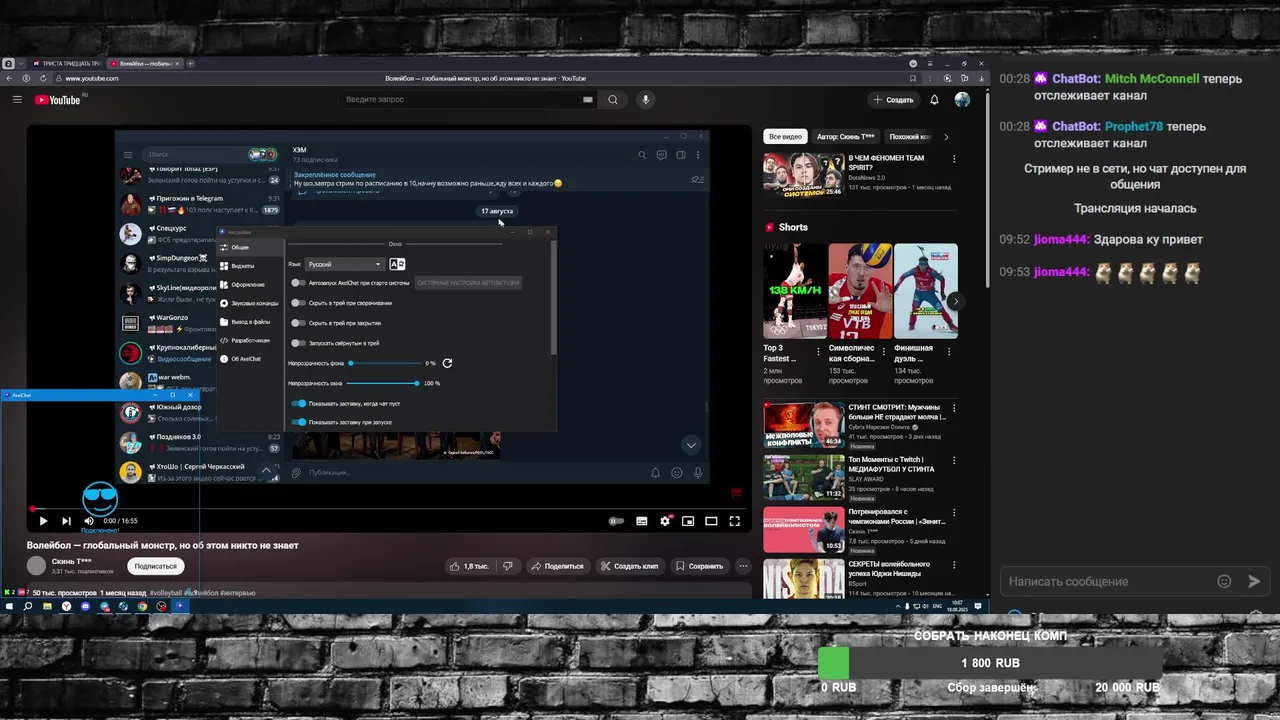The width and height of the screenshot is (1280, 720).
Task: Toggle YouTube autoplay switch in player
Action: pyautogui.click(x=617, y=521)
